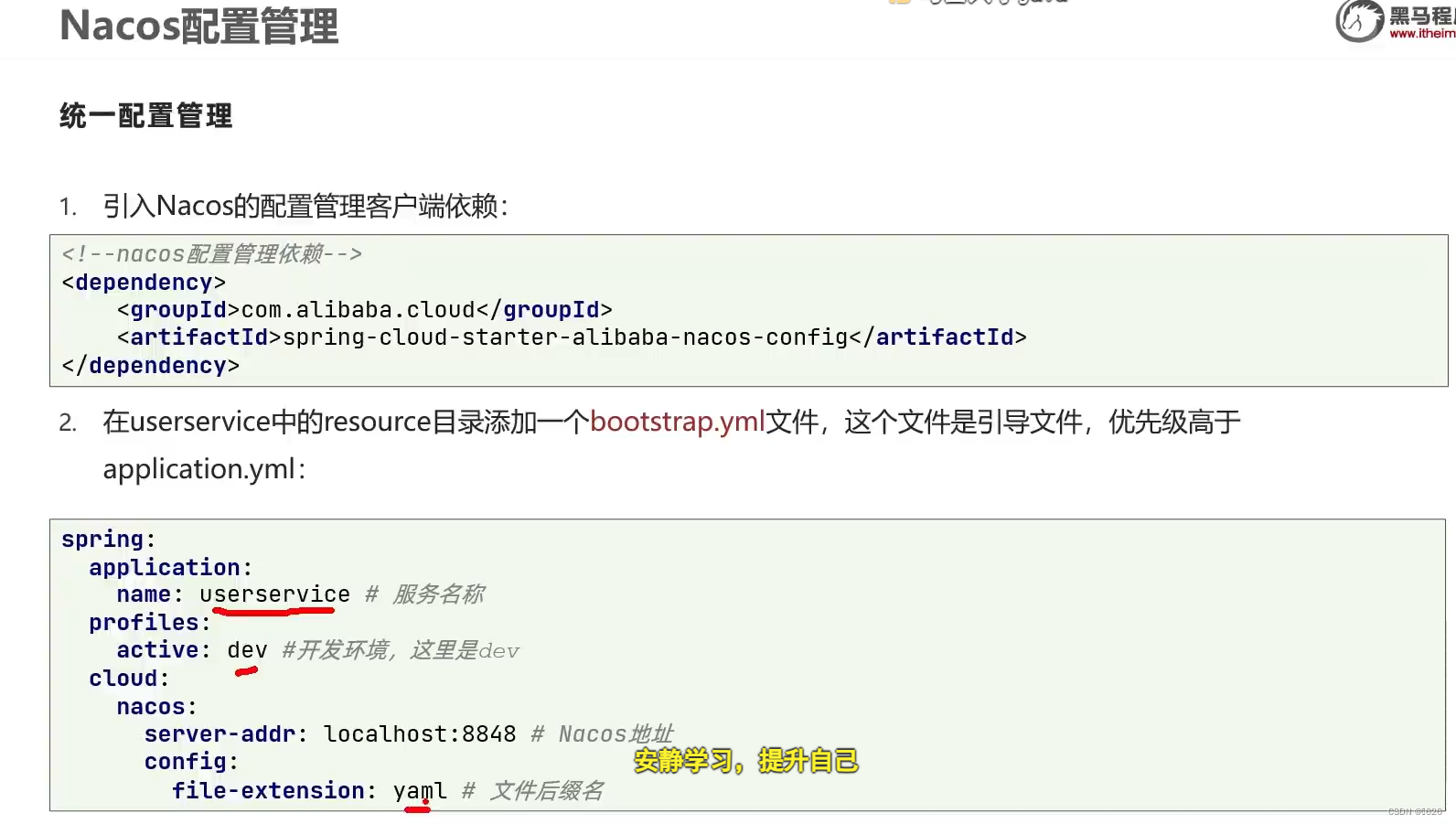Image resolution: width=1456 pixels, height=824 pixels.
Task: Click the artifactId spring-cloud-starter-alibaba-nacos-config line
Action: 572,337
